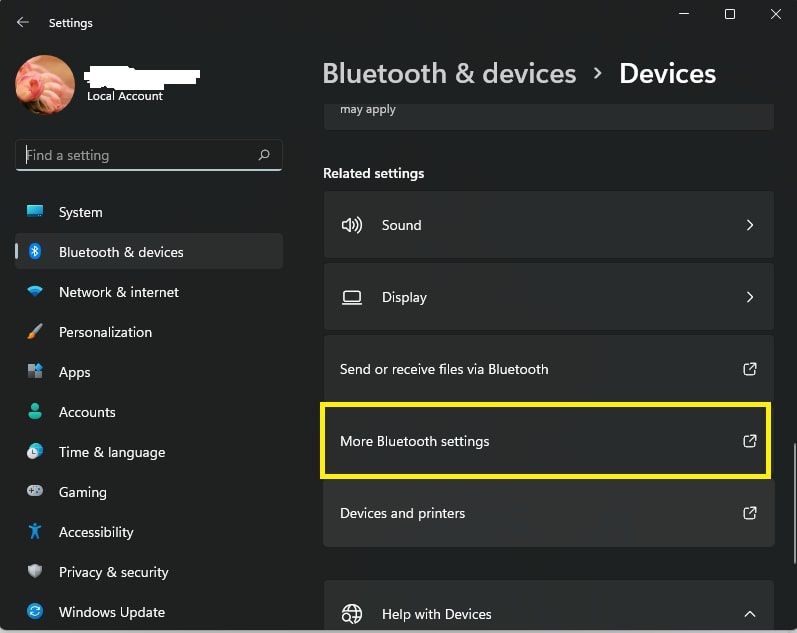The height and width of the screenshot is (633, 797).
Task: Collapse the Help with Devices section
Action: (750, 614)
